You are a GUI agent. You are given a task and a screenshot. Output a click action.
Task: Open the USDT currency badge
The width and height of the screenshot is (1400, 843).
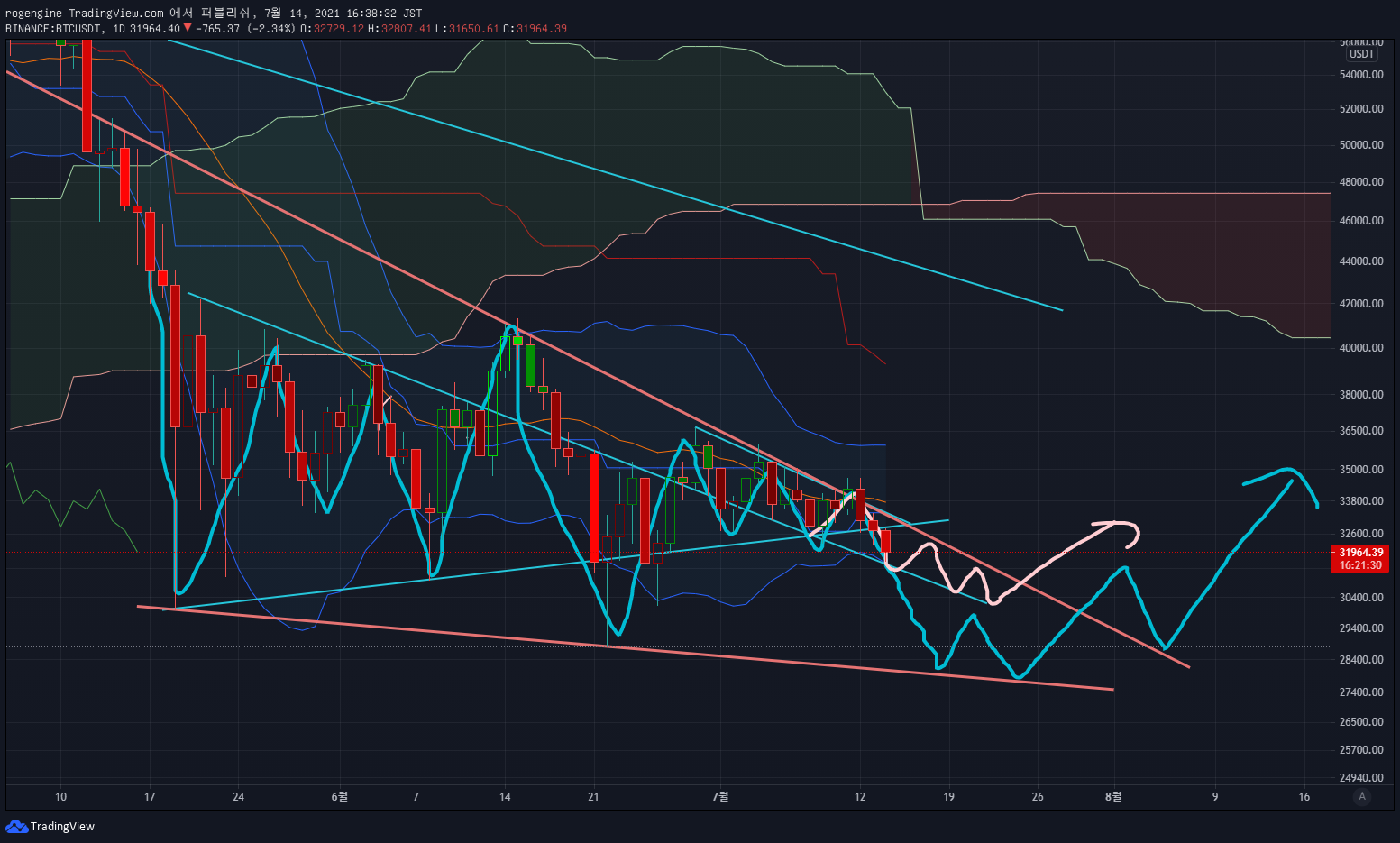1361,54
